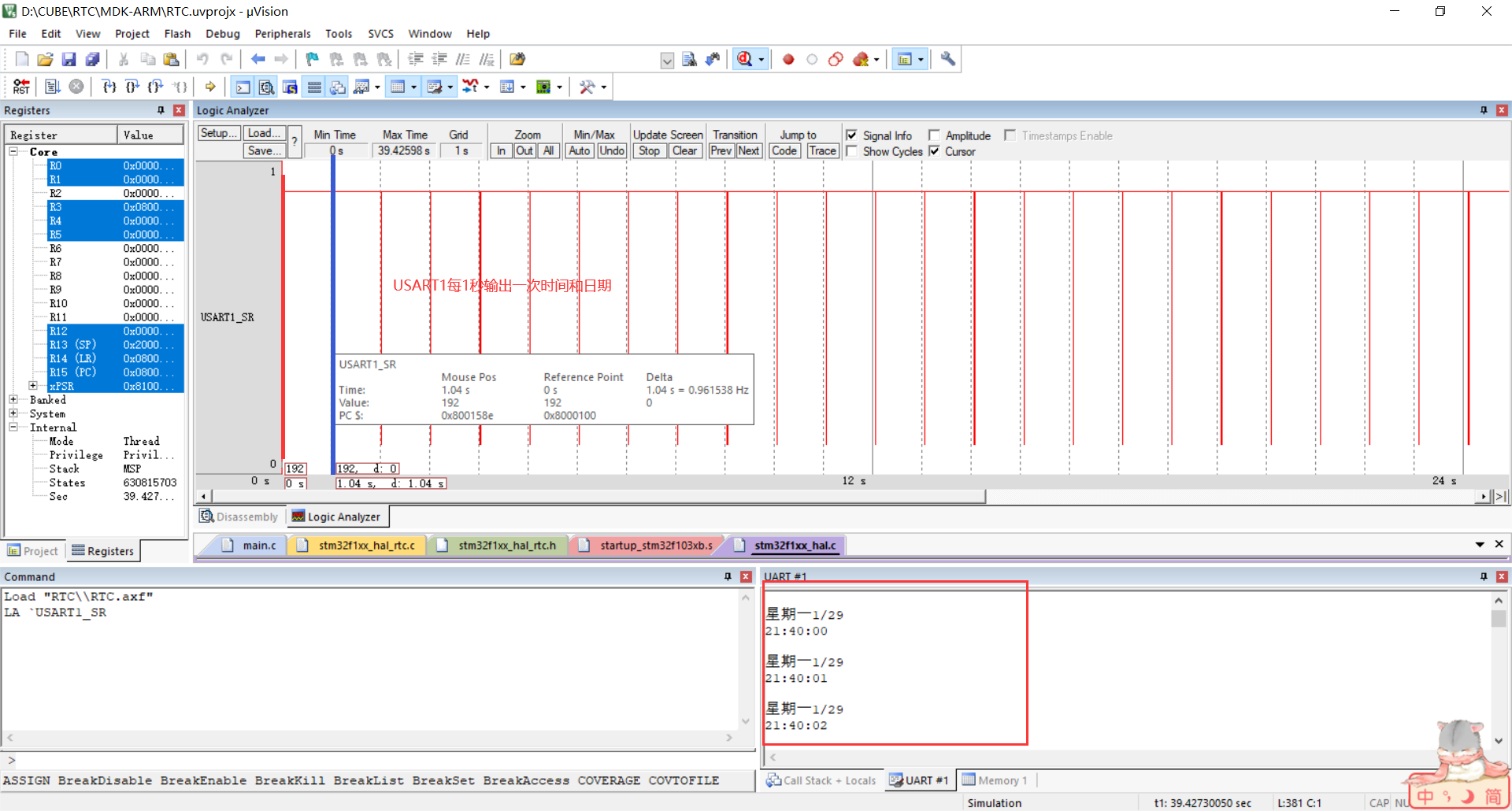Click the Save... button
The image size is (1512, 811).
point(264,150)
